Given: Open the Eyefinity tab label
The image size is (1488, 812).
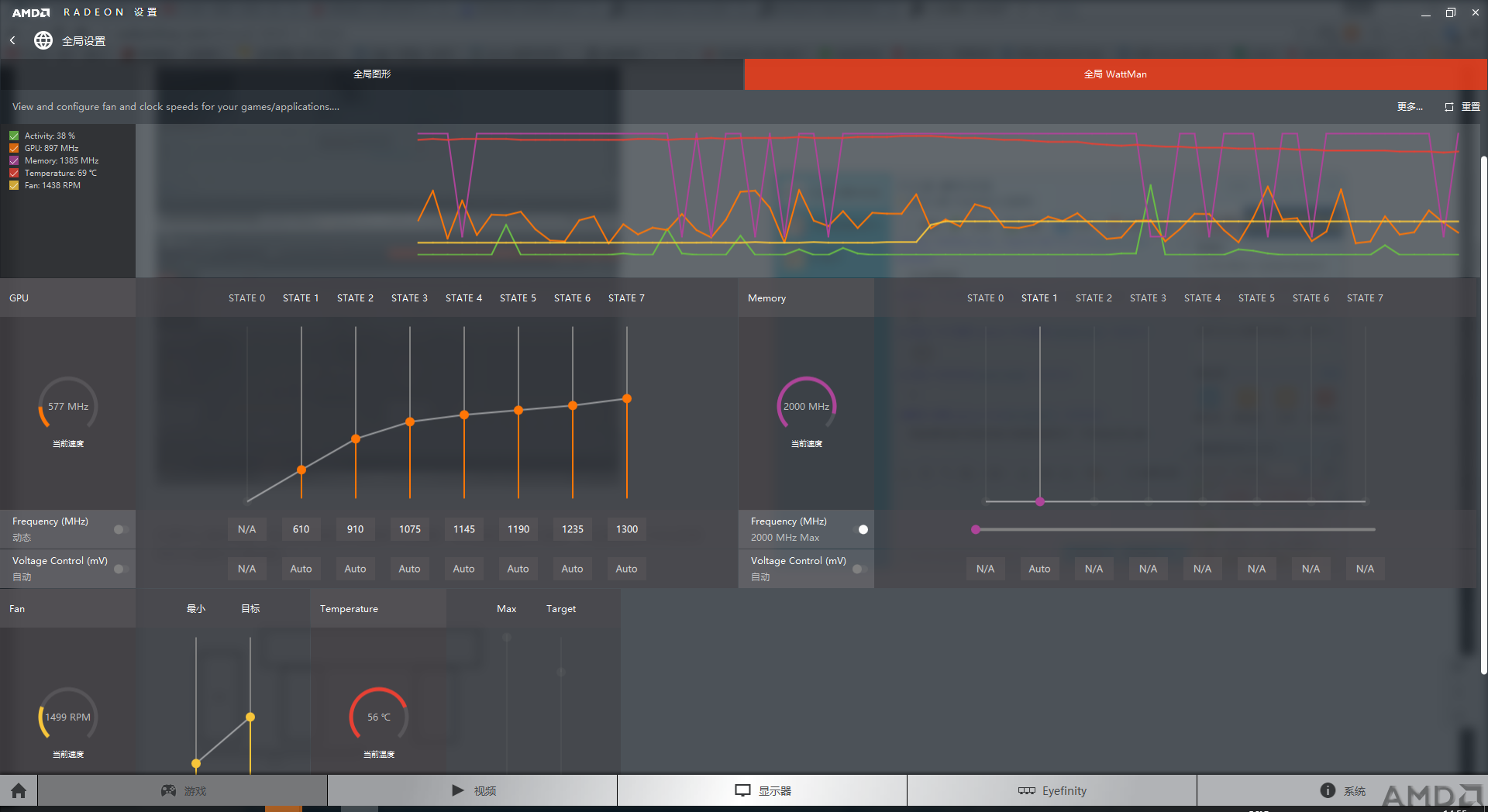Looking at the screenshot, I should (x=1064, y=790).
